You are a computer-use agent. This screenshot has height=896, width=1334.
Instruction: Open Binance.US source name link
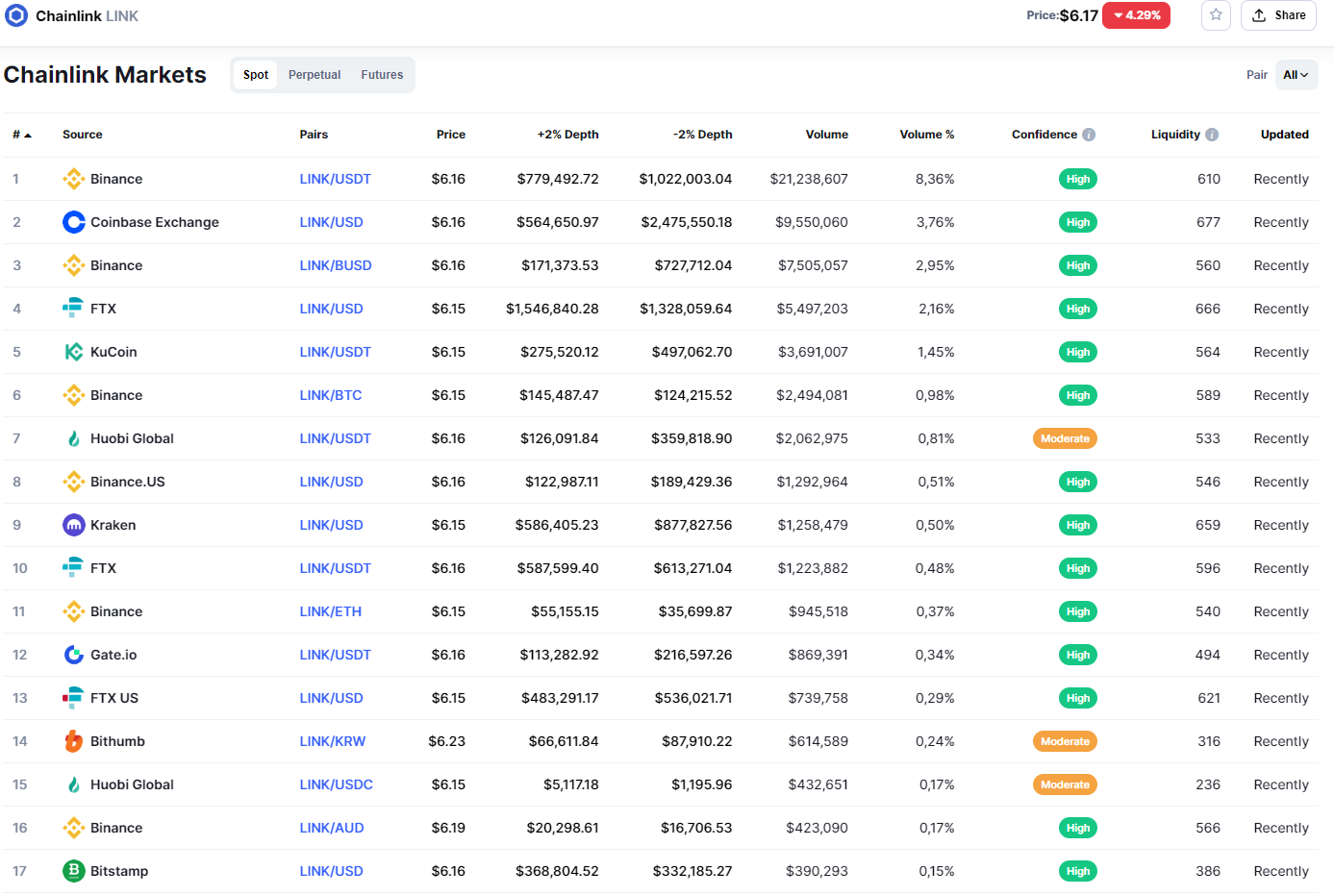click(x=128, y=482)
